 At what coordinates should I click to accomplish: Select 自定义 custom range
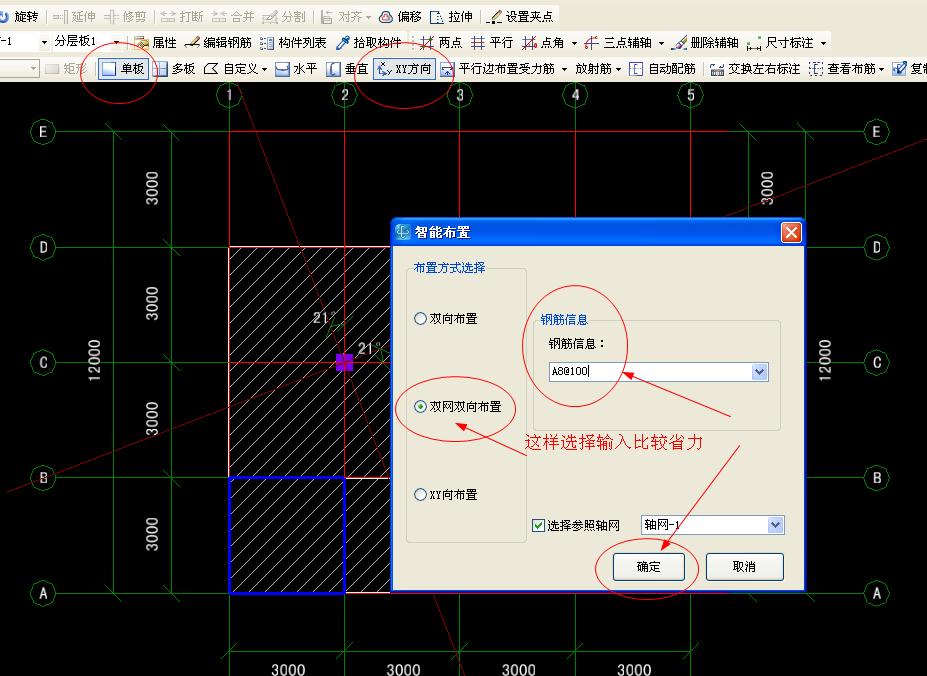(x=231, y=69)
